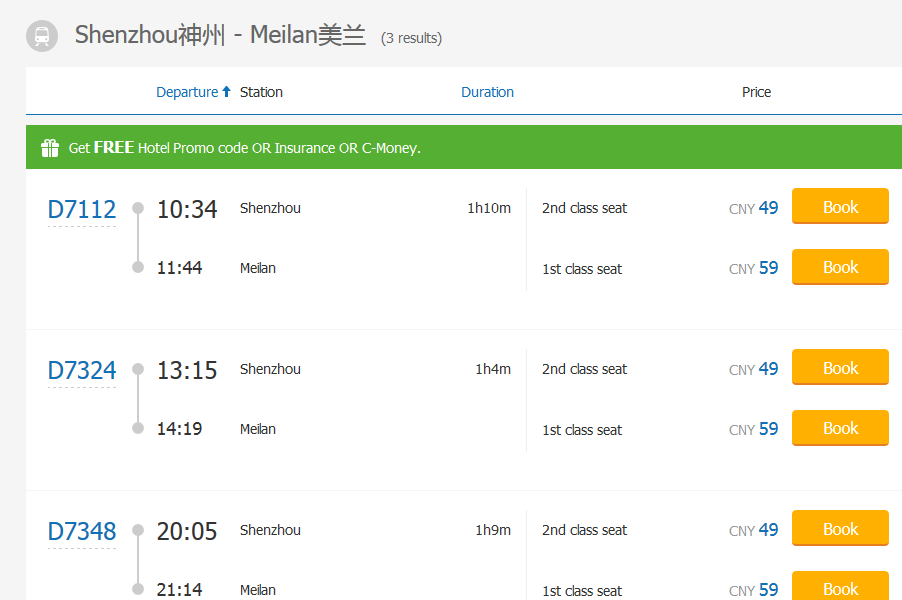This screenshot has width=902, height=600.
Task: Sort results by Duration column
Action: pyautogui.click(x=487, y=92)
